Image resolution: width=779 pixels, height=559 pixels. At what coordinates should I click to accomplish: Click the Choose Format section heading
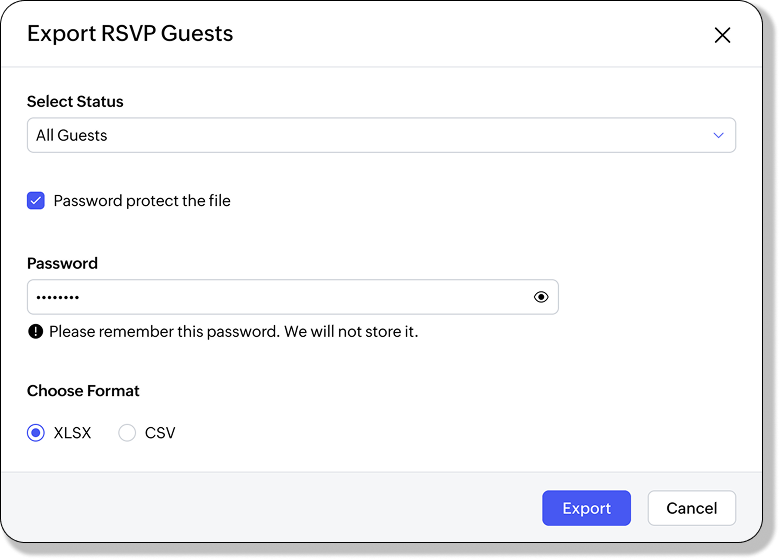point(83,391)
